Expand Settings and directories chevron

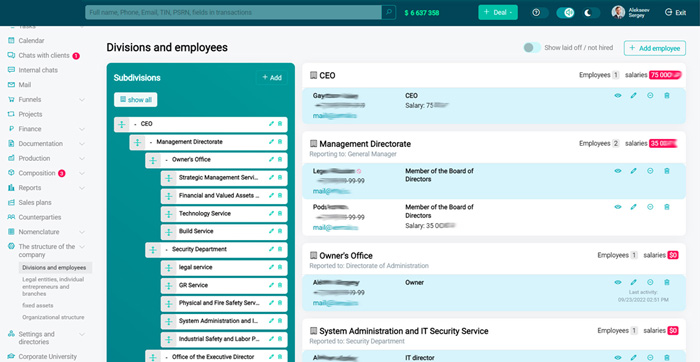point(82,334)
